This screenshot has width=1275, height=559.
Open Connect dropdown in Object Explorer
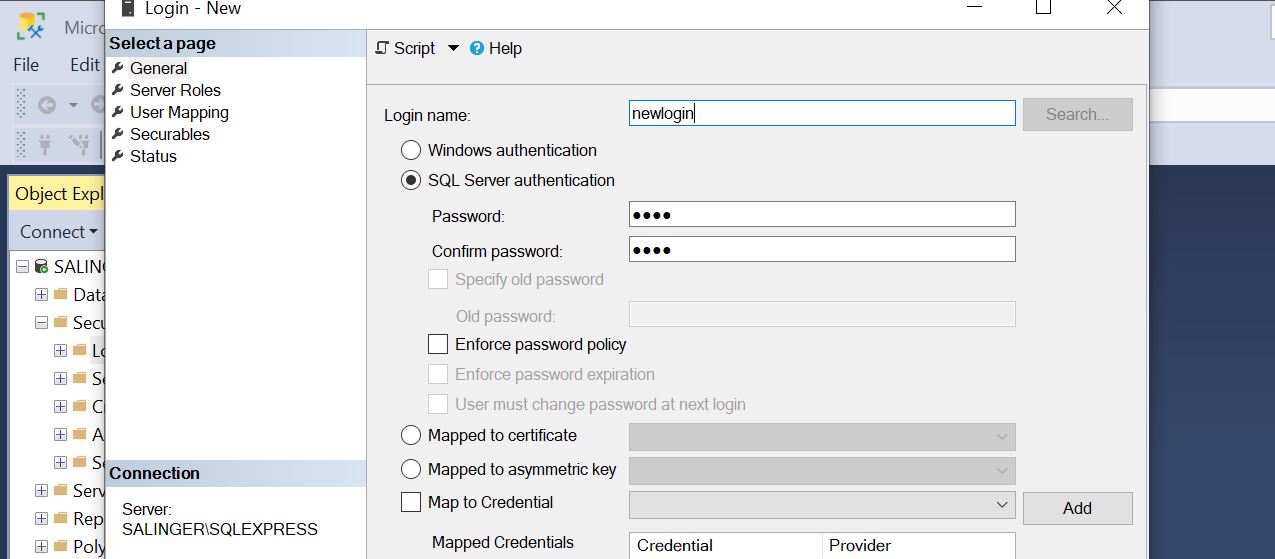[59, 231]
